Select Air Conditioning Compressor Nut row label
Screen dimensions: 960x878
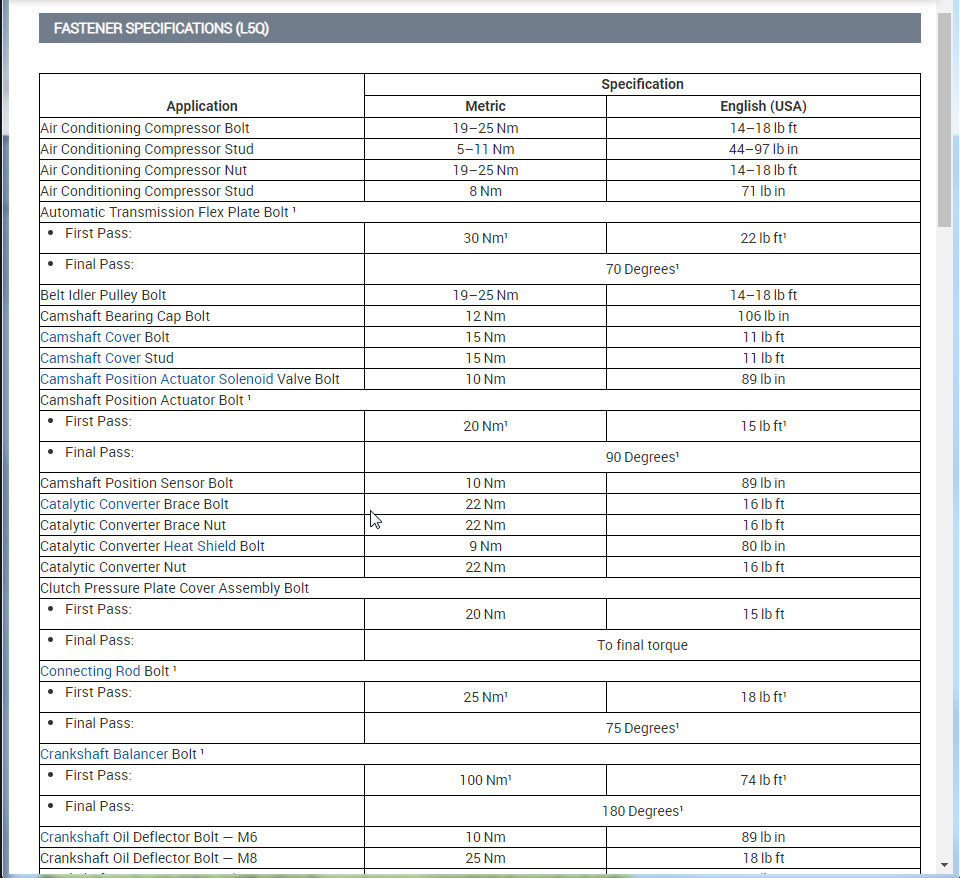click(x=144, y=170)
